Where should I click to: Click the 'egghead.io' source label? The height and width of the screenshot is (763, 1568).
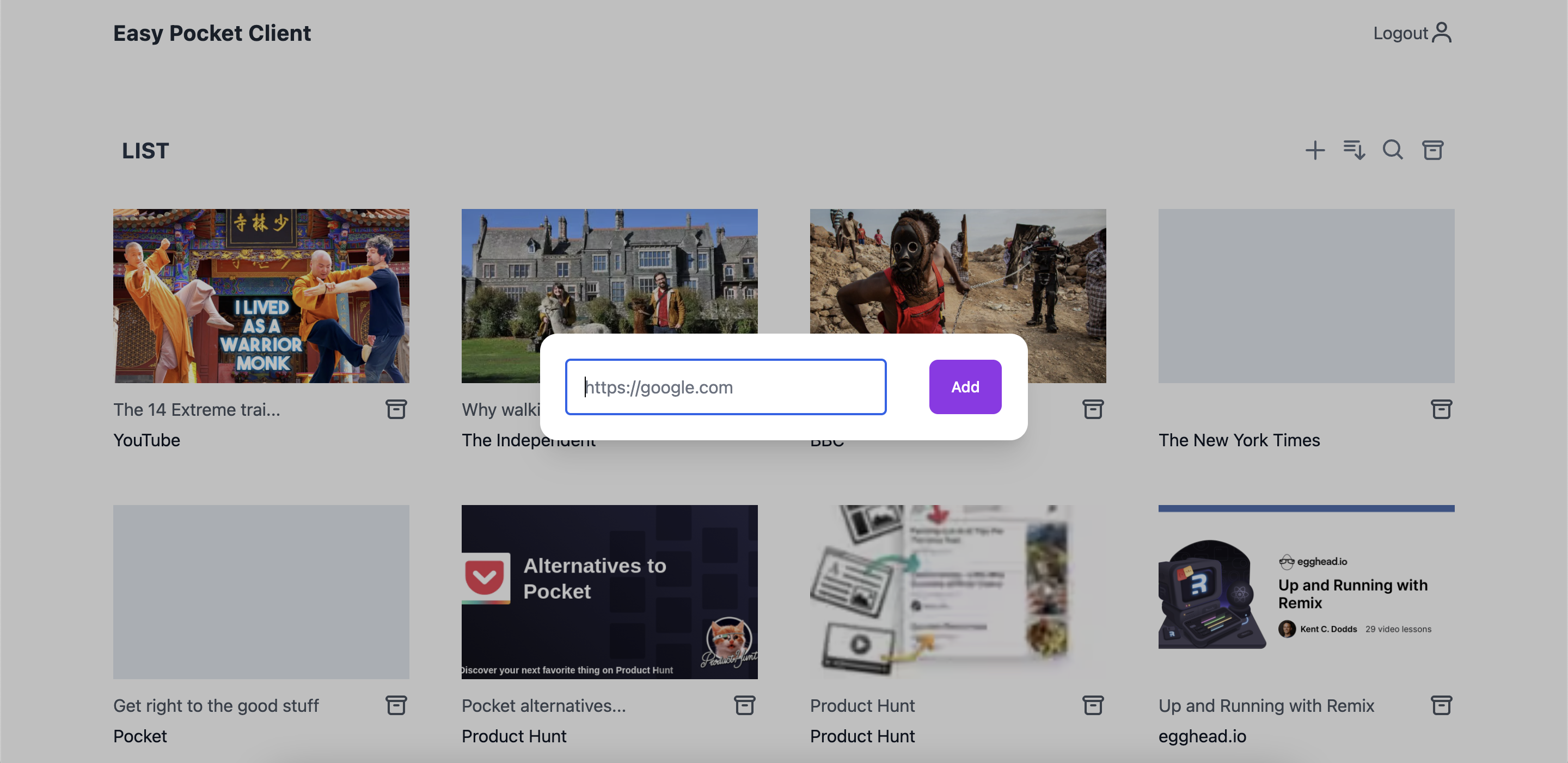click(1202, 736)
